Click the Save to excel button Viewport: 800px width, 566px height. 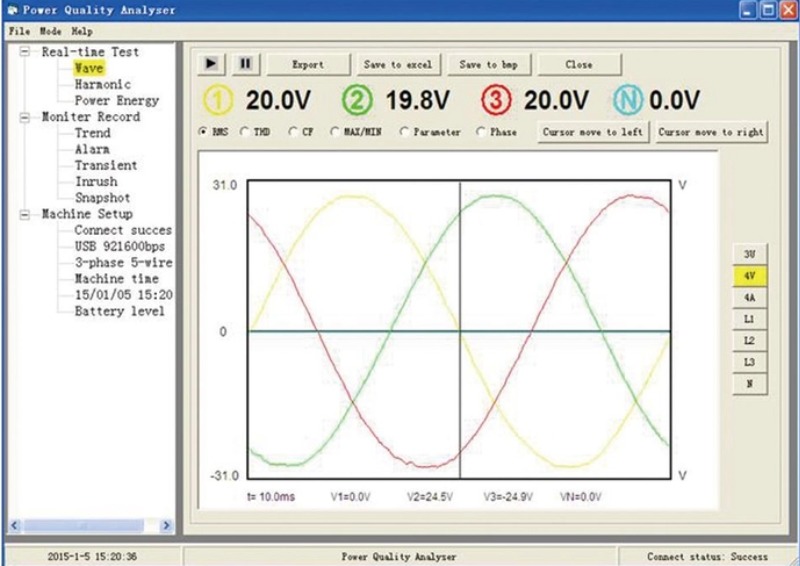coord(397,64)
